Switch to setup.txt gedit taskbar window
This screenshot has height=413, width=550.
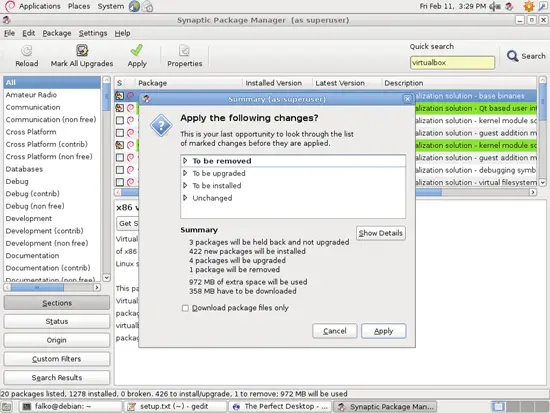tap(175, 407)
